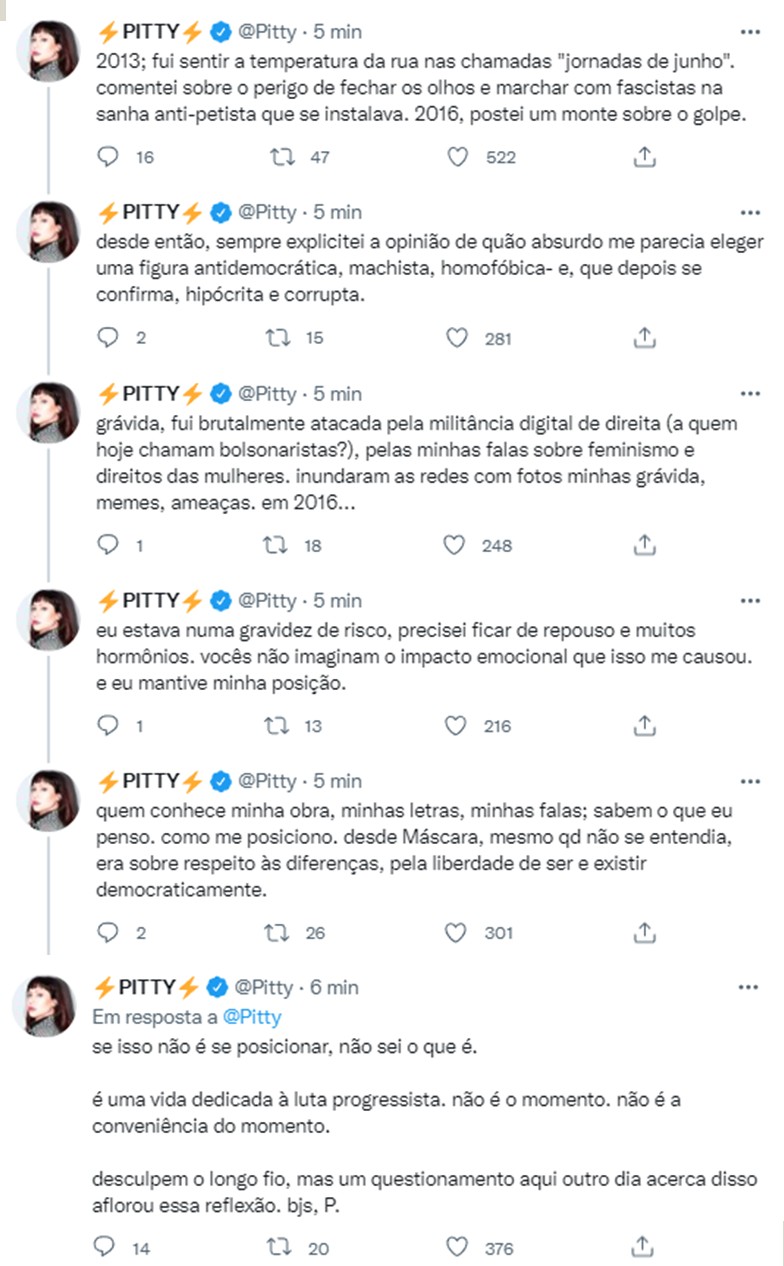Reply to the final "se isso não é" tweet
The width and height of the screenshot is (784, 1266).
coord(106,1248)
